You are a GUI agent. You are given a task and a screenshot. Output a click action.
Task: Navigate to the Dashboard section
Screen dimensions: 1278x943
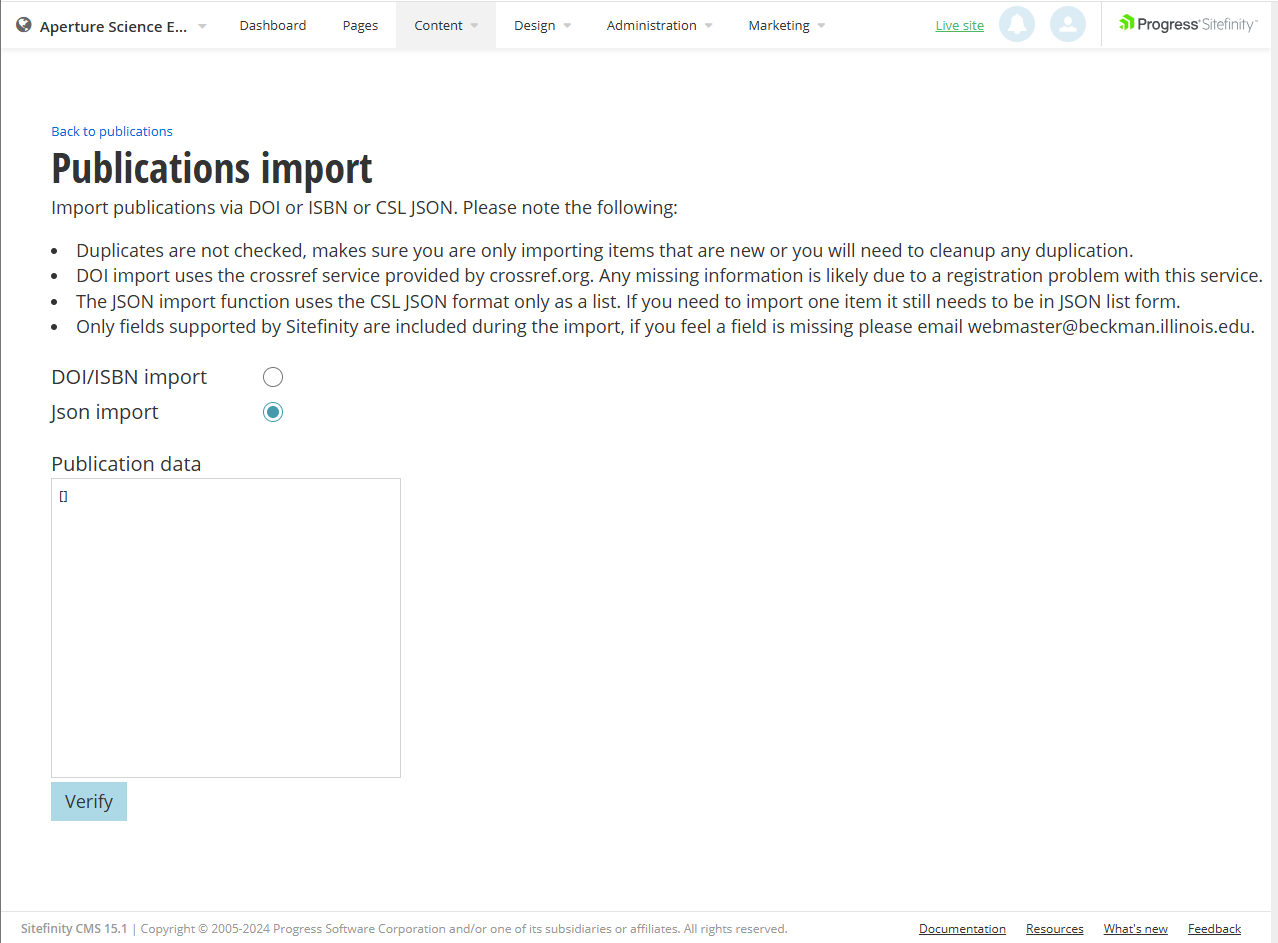(272, 25)
